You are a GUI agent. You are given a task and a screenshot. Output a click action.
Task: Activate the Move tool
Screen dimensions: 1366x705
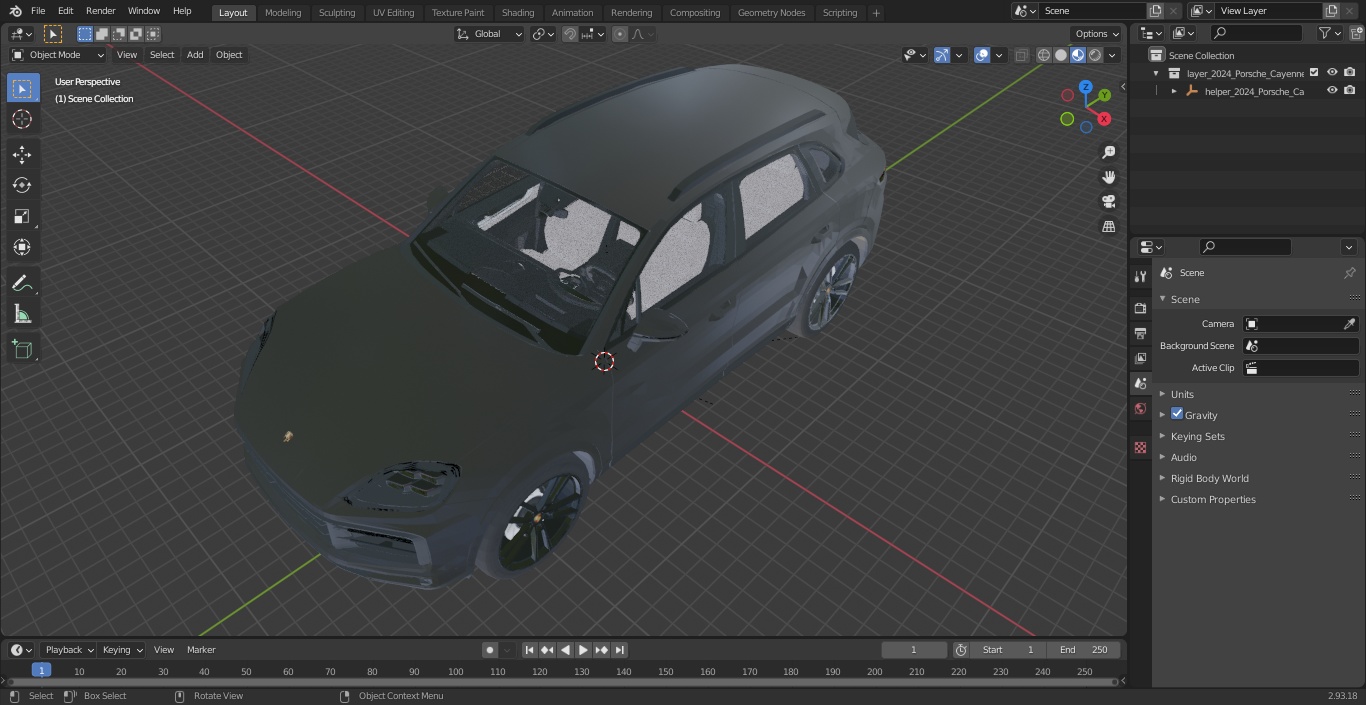[22, 154]
